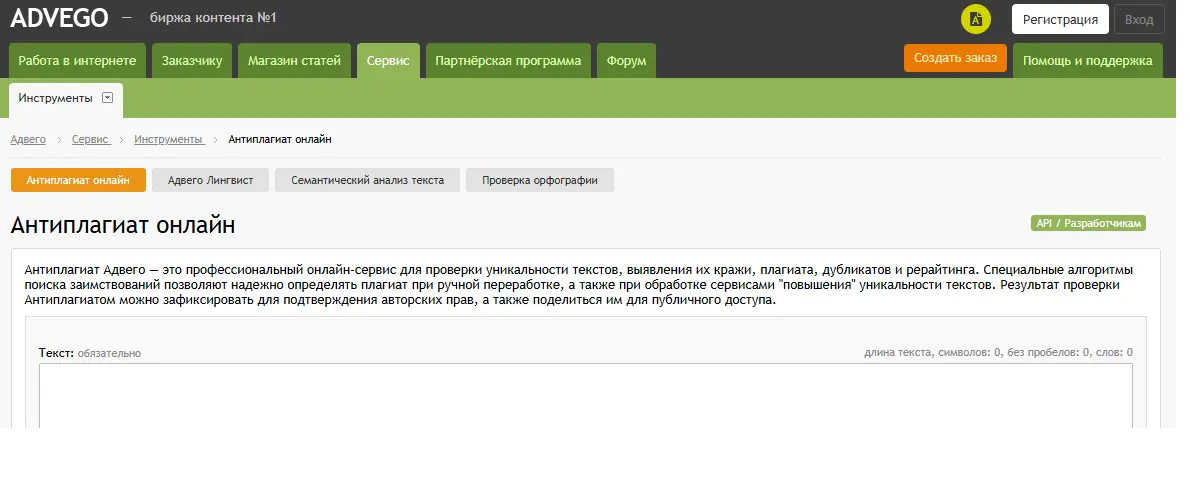Viewport: 1190px width, 478px height.
Task: Click the биржа контента №1 tagline
Action: click(213, 17)
